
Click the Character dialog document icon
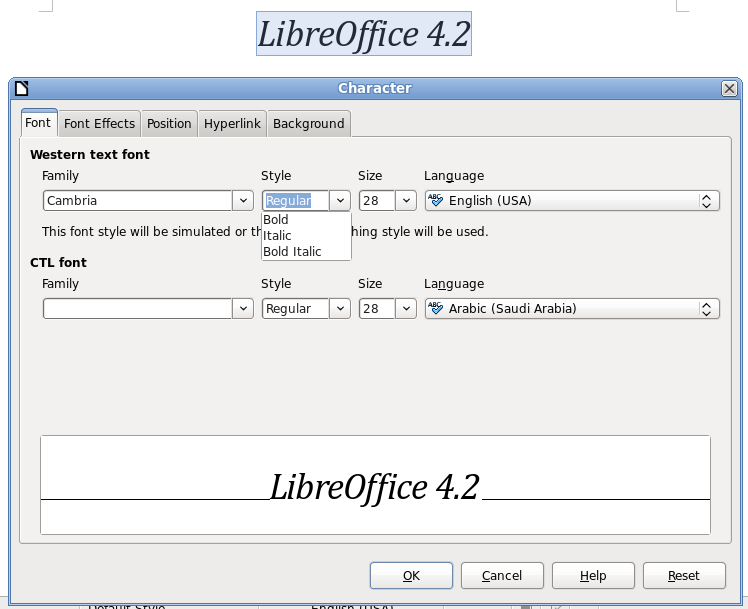click(x=22, y=88)
